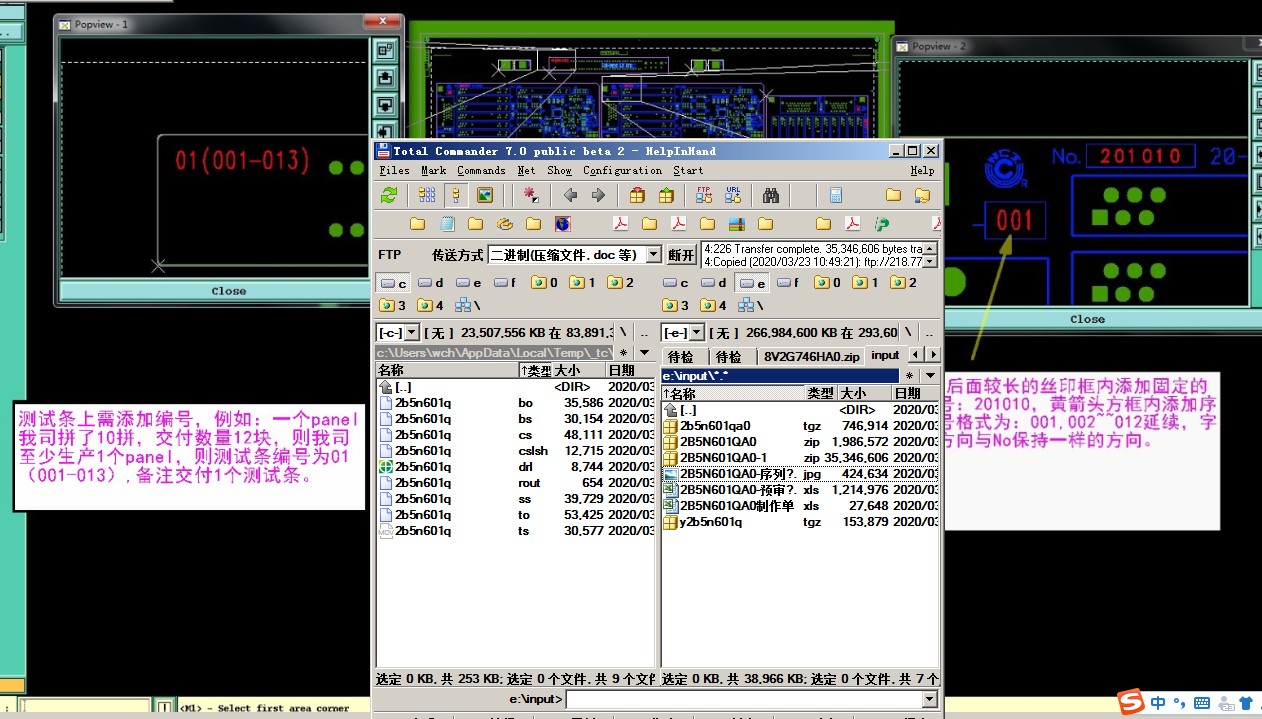Go forward with the right arrow icon
Screen dimensions: 1262x719
[x=598, y=195]
